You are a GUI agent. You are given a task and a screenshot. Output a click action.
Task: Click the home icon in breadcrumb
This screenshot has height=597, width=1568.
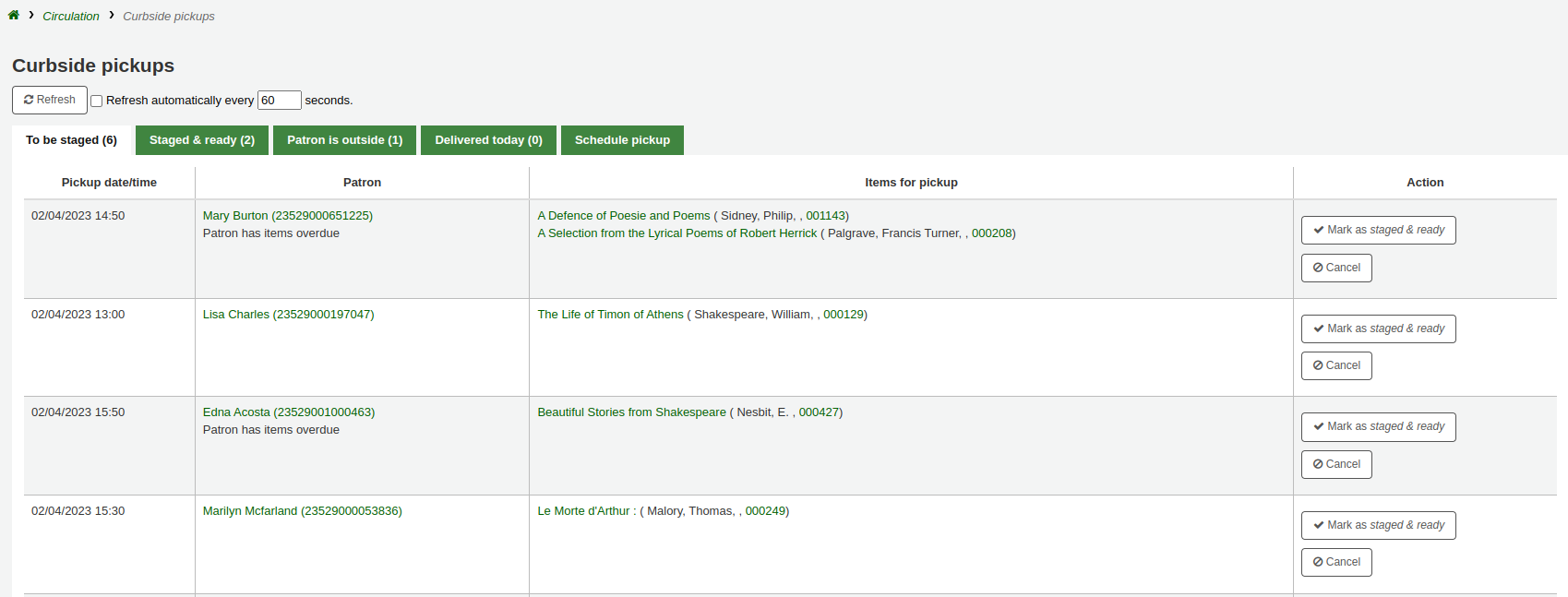(14, 16)
